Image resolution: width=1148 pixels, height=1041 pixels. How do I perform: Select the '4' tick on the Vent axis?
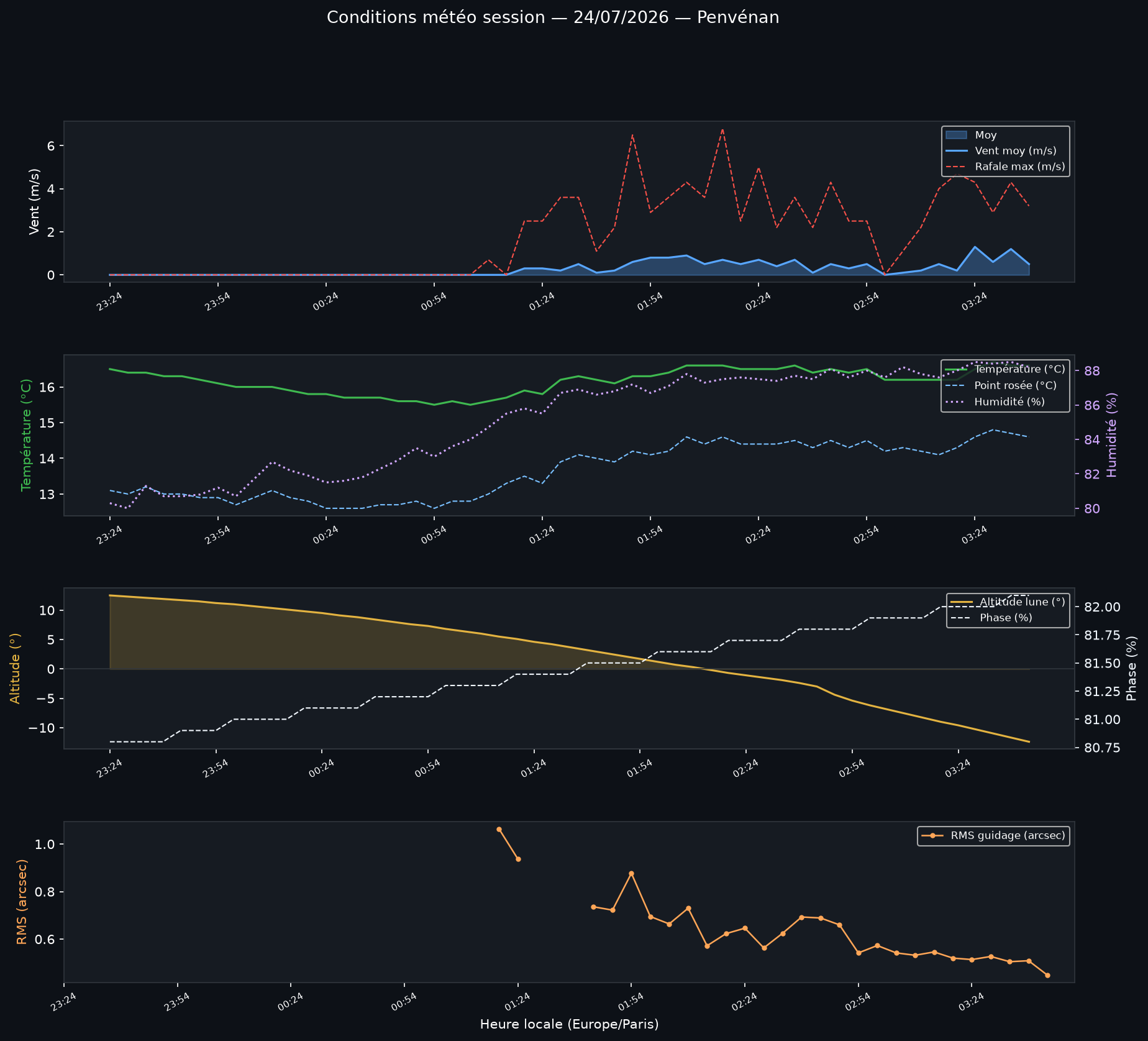click(x=52, y=189)
